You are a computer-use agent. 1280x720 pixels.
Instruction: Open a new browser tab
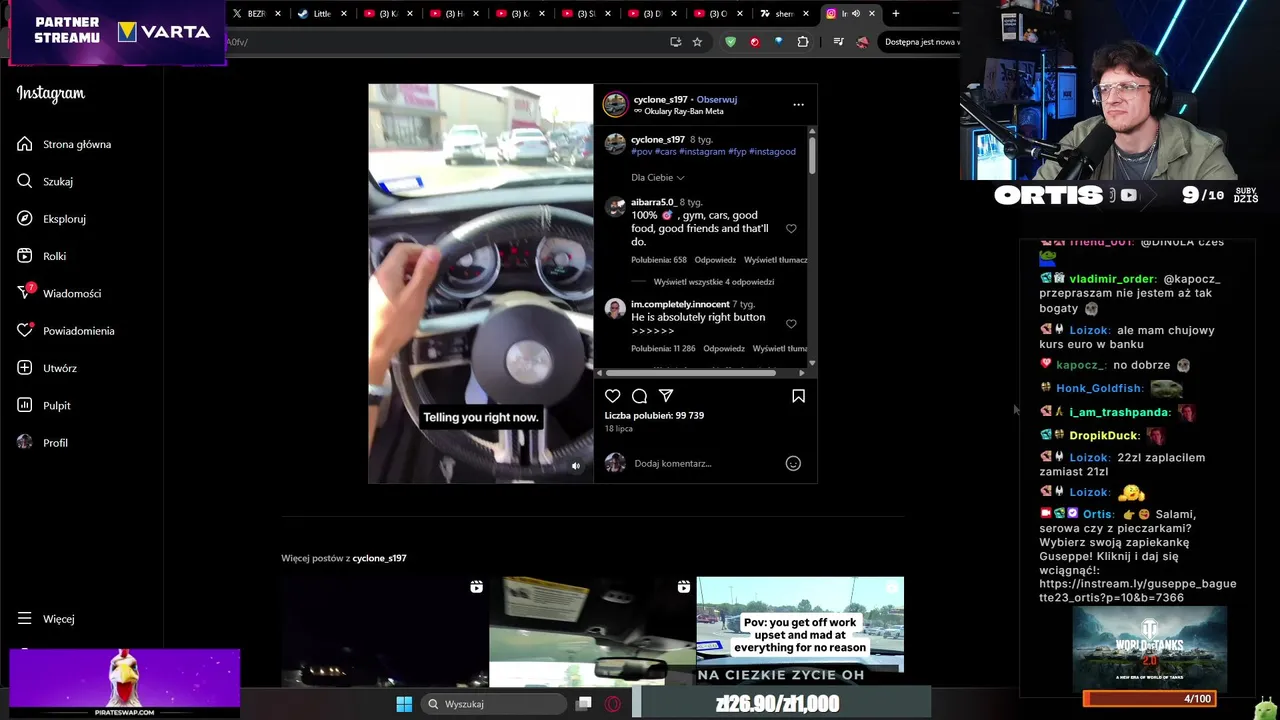(x=895, y=14)
